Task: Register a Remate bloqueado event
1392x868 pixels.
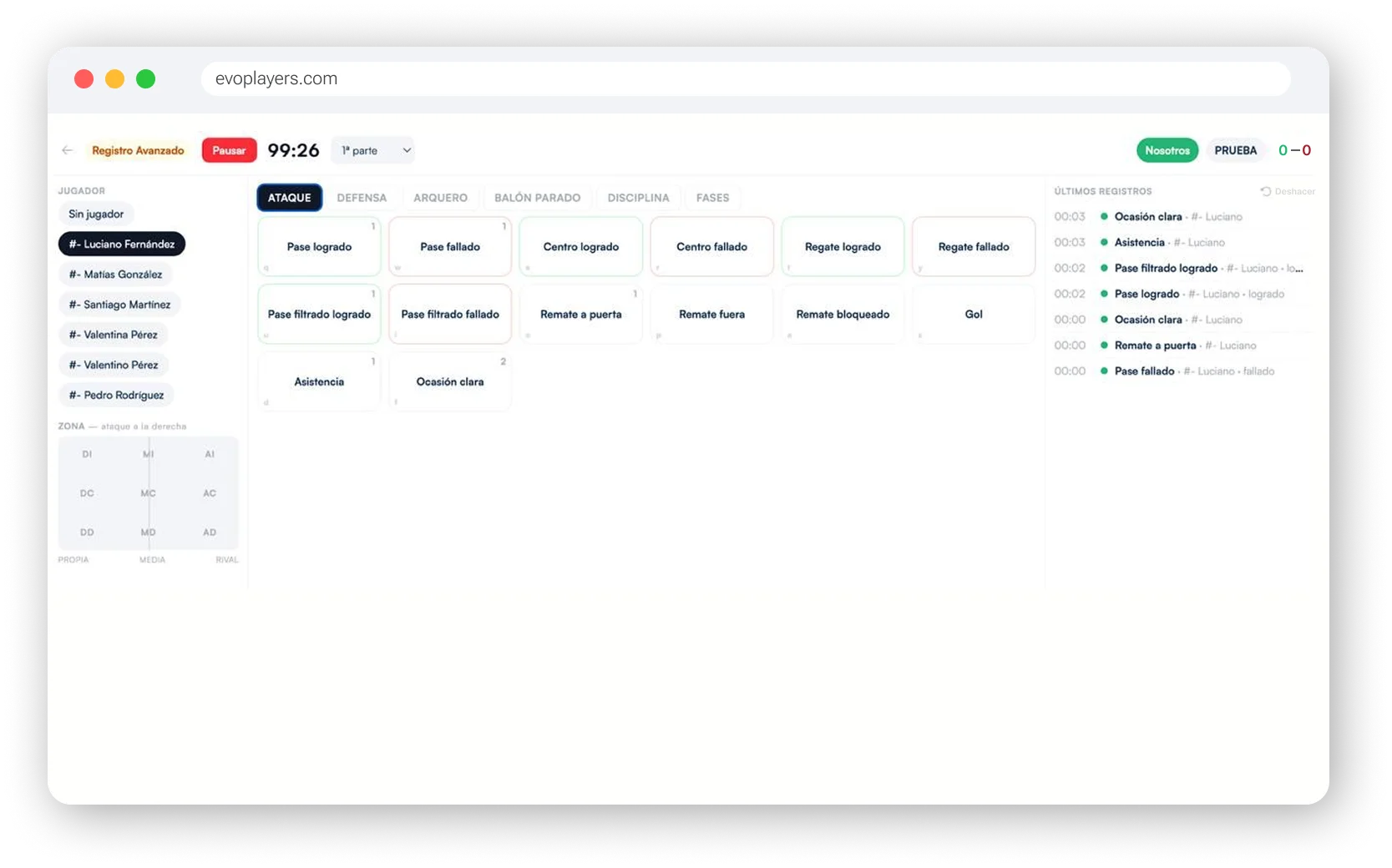Action: [x=843, y=314]
